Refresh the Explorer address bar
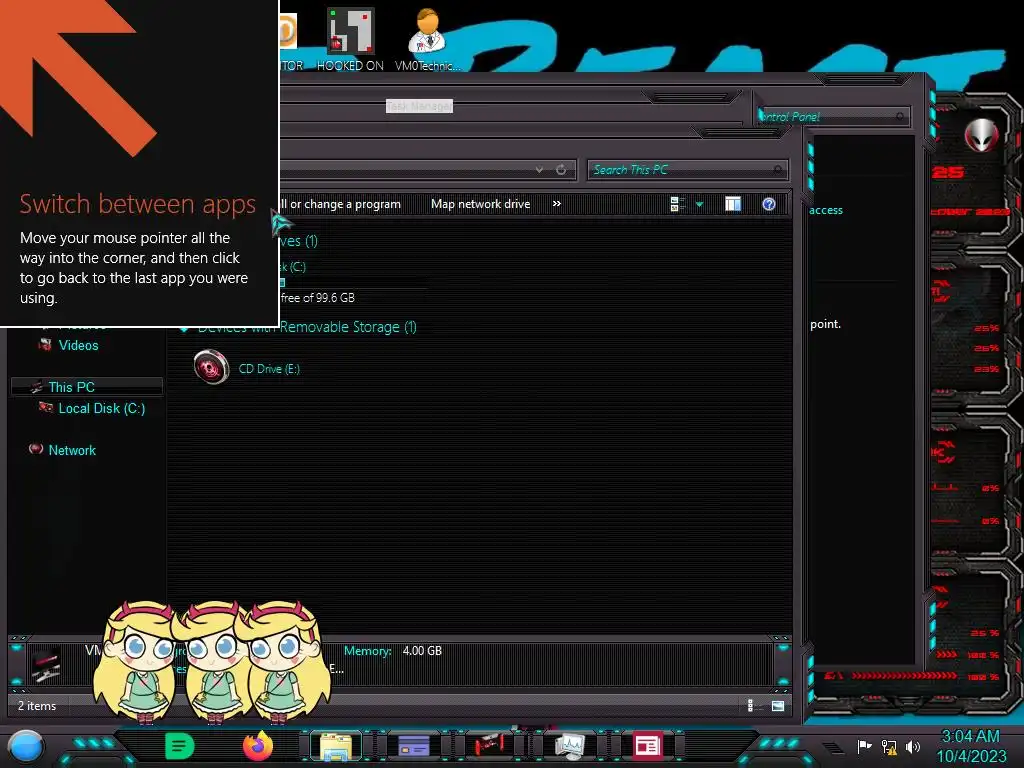Viewport: 1024px width, 768px height. pyautogui.click(x=561, y=170)
